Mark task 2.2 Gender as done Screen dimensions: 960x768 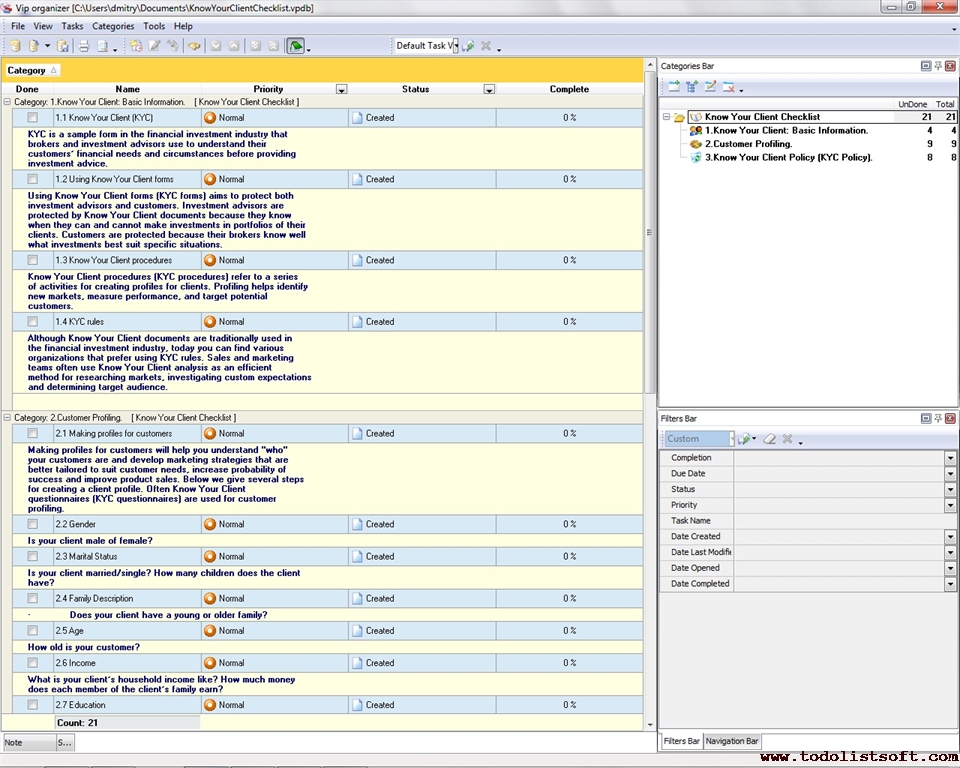click(x=33, y=524)
